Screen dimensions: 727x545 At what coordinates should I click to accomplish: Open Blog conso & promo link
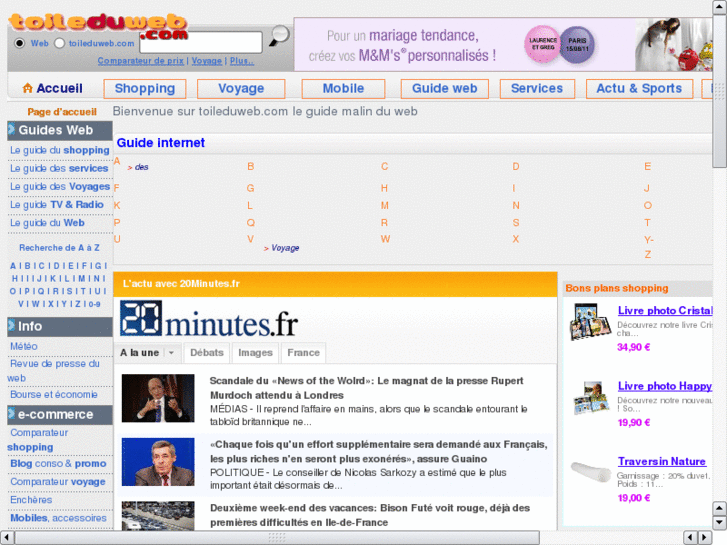coord(58,464)
